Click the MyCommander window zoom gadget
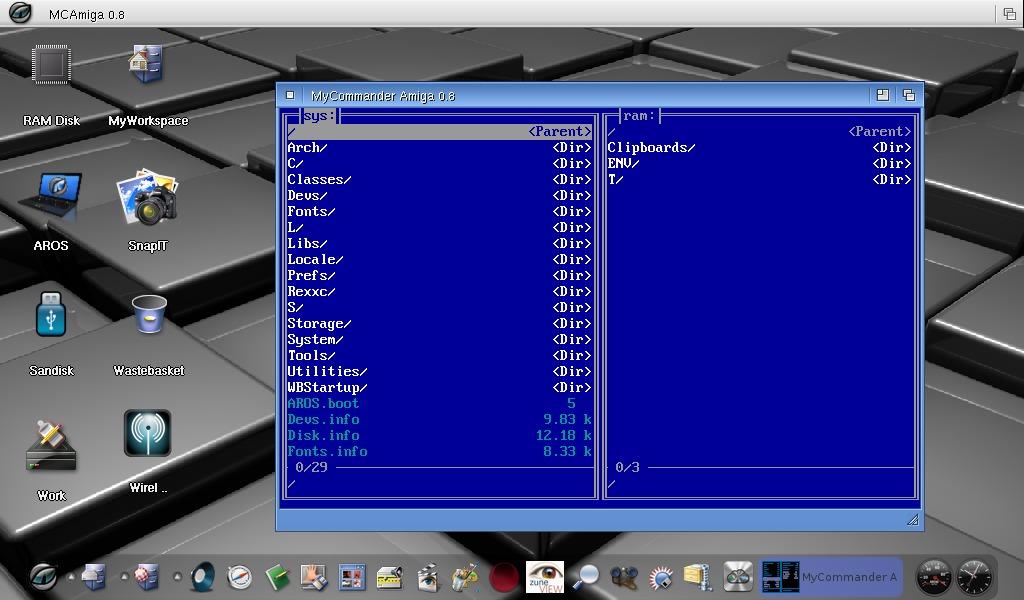The width and height of the screenshot is (1024, 600). coord(882,95)
